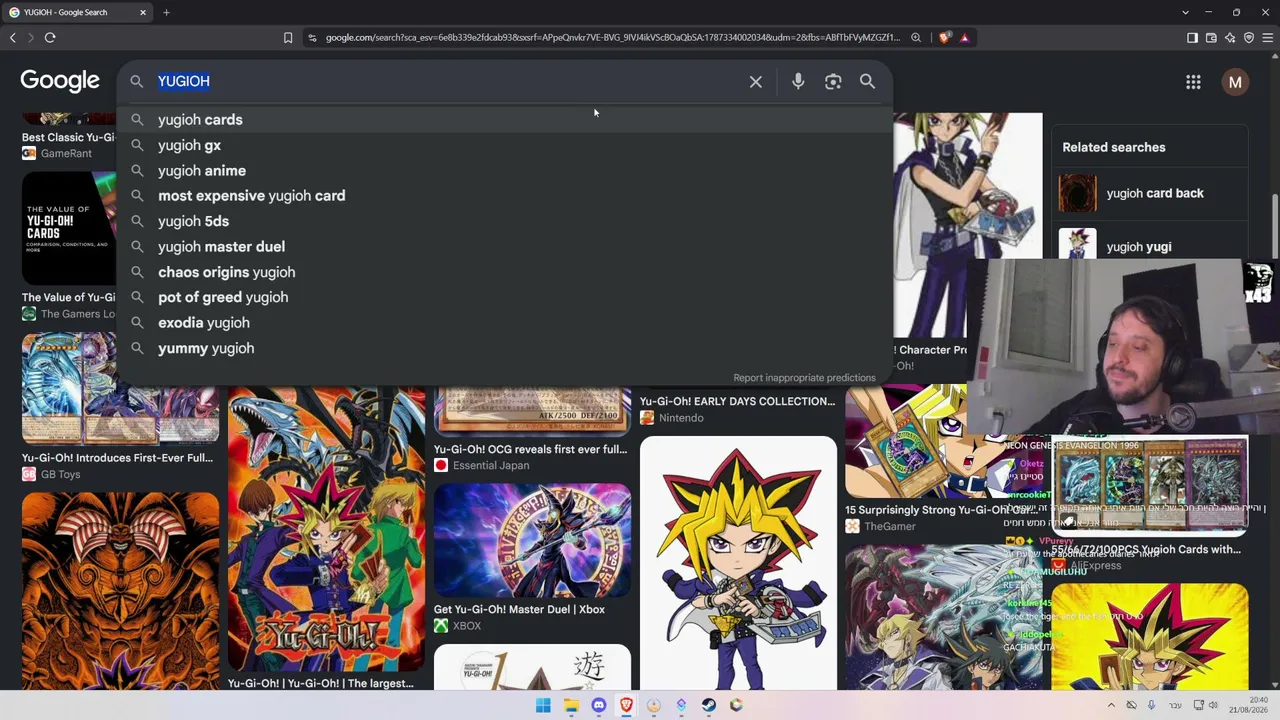Open the Brave Shields lion icon
This screenshot has height=720, width=1280.
pos(944,38)
